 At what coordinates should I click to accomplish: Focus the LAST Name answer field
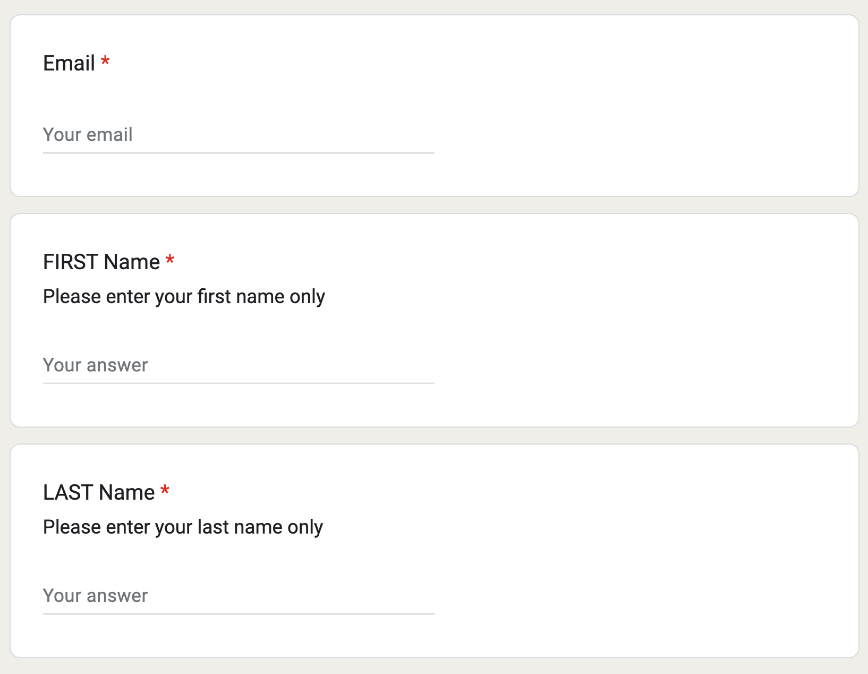click(x=238, y=595)
